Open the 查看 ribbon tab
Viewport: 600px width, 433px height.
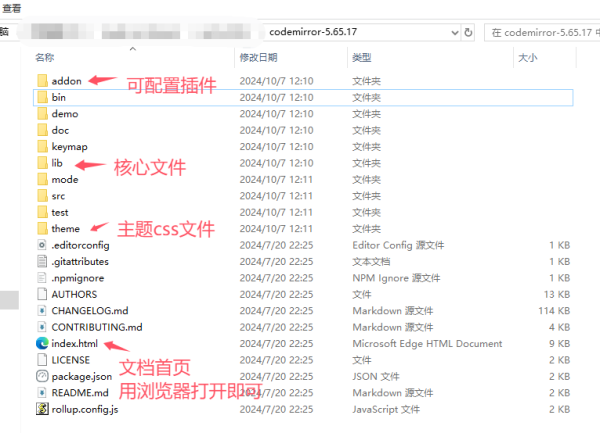(11, 8)
